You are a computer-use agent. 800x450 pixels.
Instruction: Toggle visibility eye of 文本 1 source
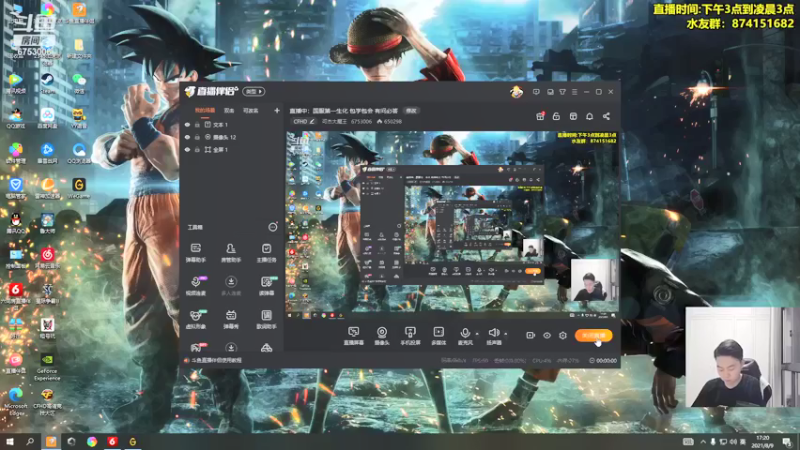coord(187,124)
